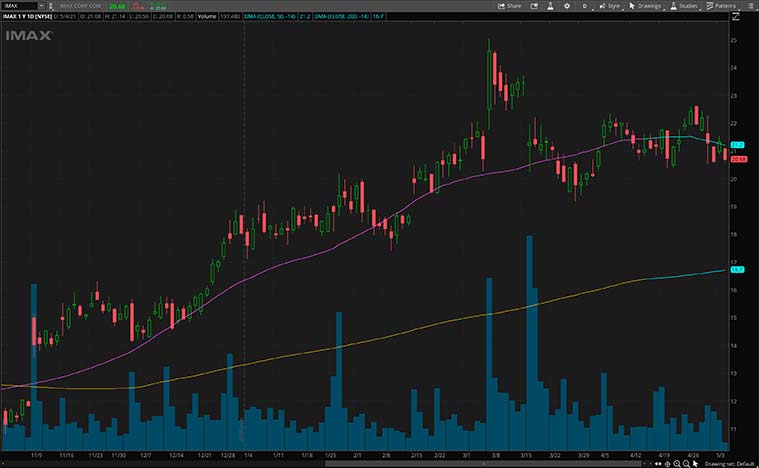
Task: Click the IMAX symbol input field
Action: click(x=18, y=5)
